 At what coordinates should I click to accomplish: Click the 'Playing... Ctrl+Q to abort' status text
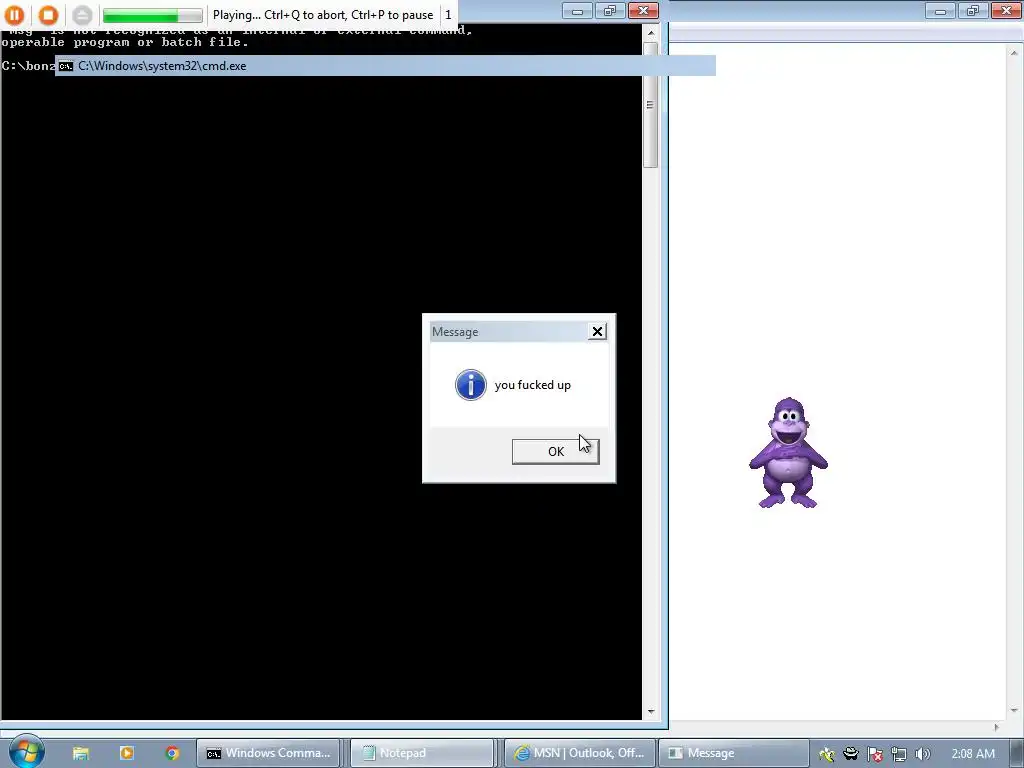pyautogui.click(x=323, y=14)
